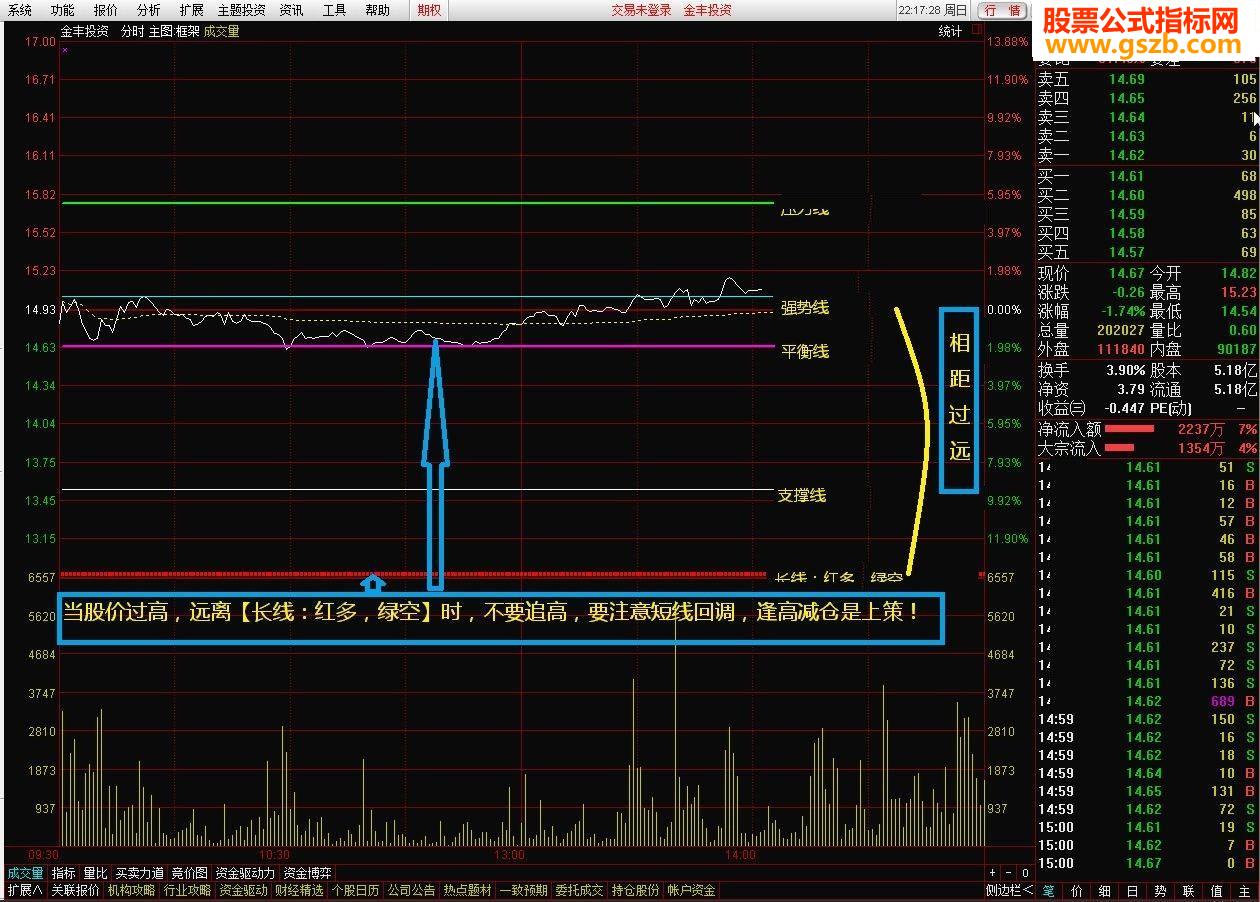The width and height of the screenshot is (1260, 902).
Task: Select the 联 linked tab
Action: [1188, 890]
